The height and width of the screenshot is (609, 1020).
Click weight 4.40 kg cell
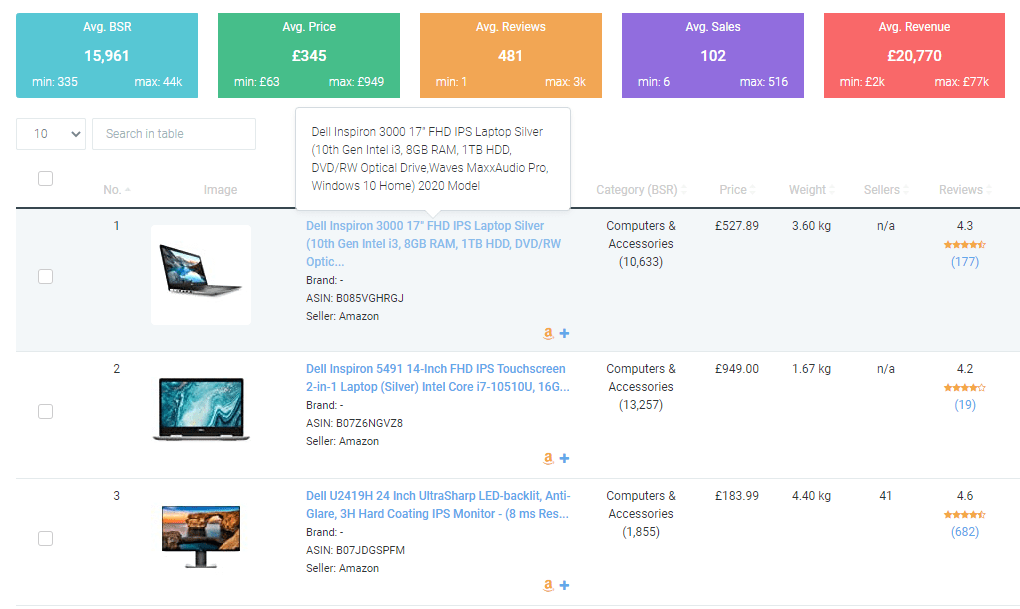(x=811, y=496)
